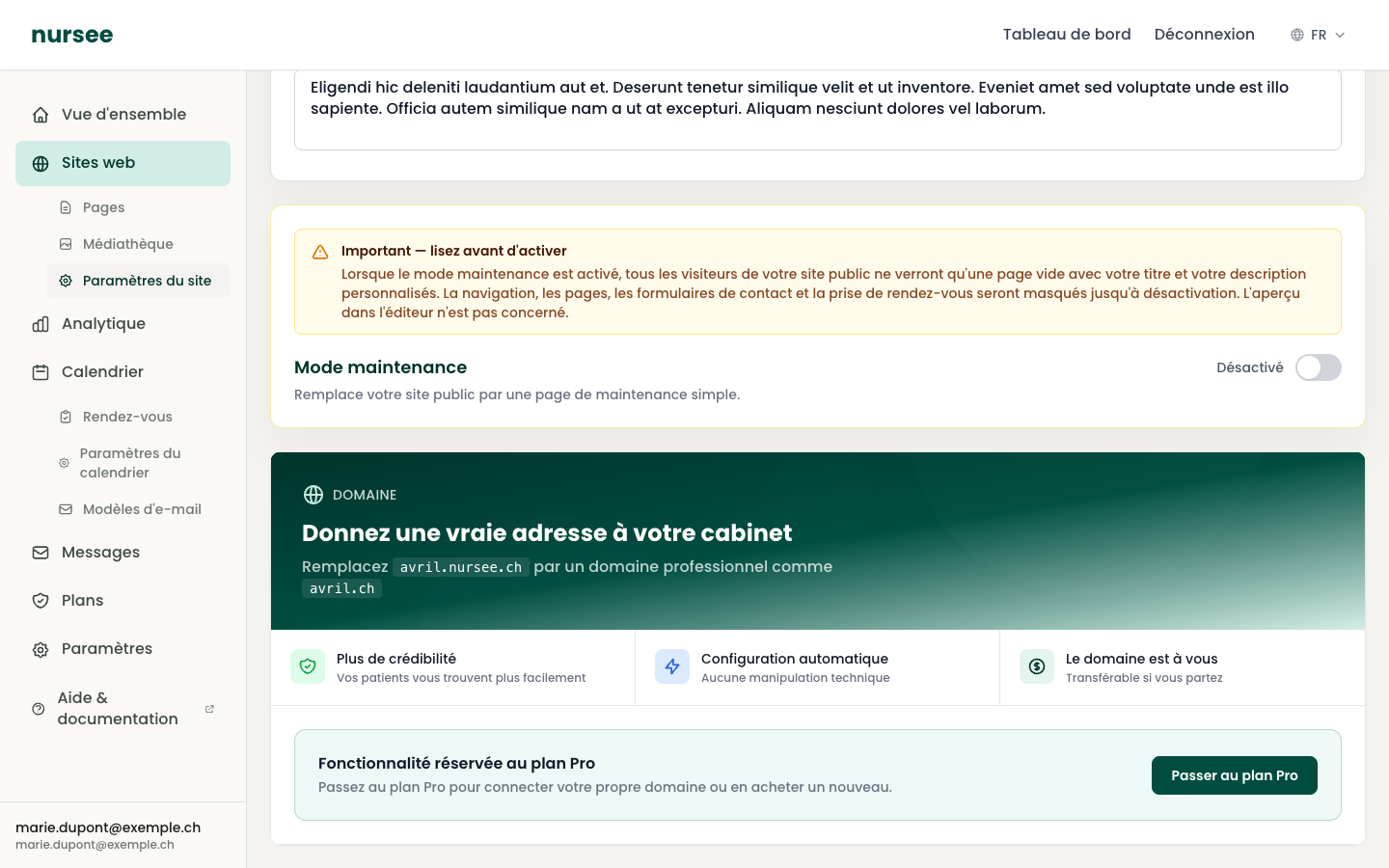This screenshot has width=1389, height=868.
Task: Open Plans in the sidebar
Action: click(123, 601)
